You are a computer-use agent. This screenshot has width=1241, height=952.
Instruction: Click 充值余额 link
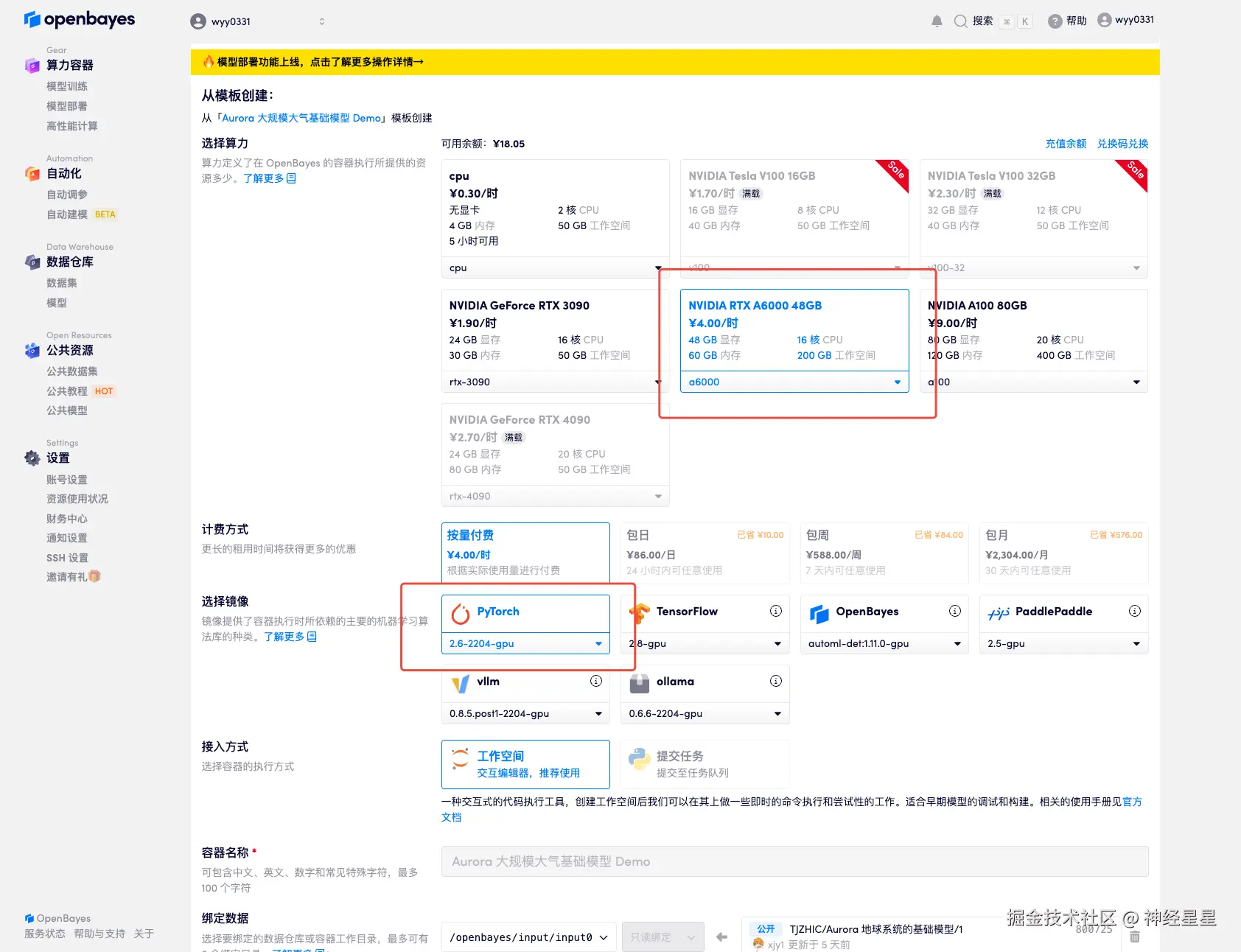tap(1066, 144)
